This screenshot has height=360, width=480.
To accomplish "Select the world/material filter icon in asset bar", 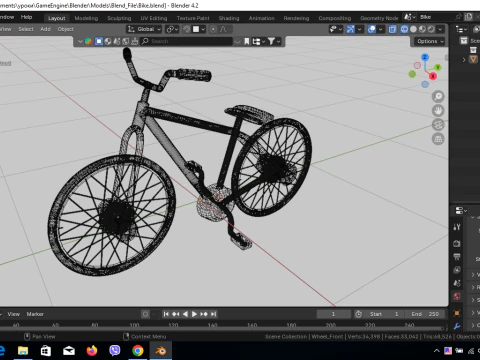I will [x=108, y=41].
